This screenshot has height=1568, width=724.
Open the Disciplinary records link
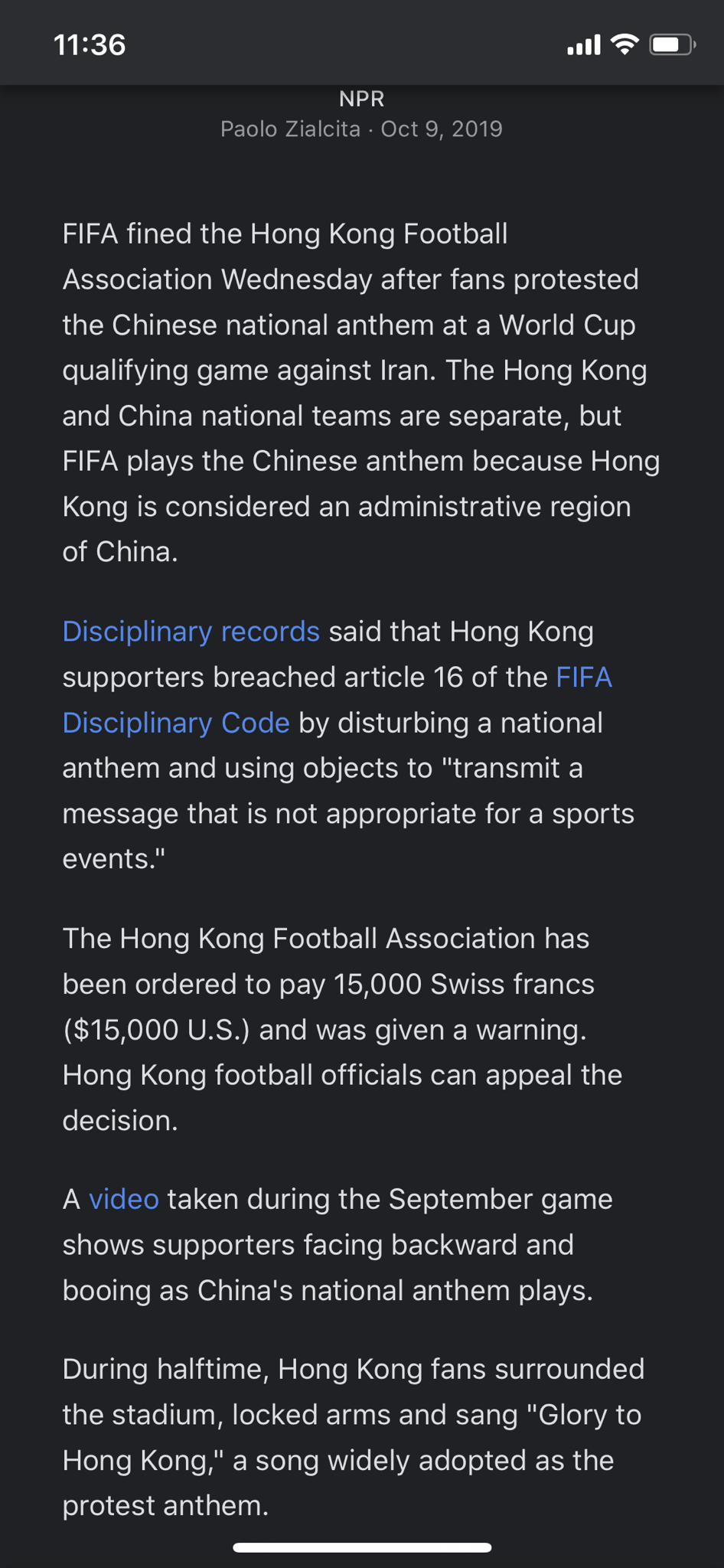tap(191, 632)
